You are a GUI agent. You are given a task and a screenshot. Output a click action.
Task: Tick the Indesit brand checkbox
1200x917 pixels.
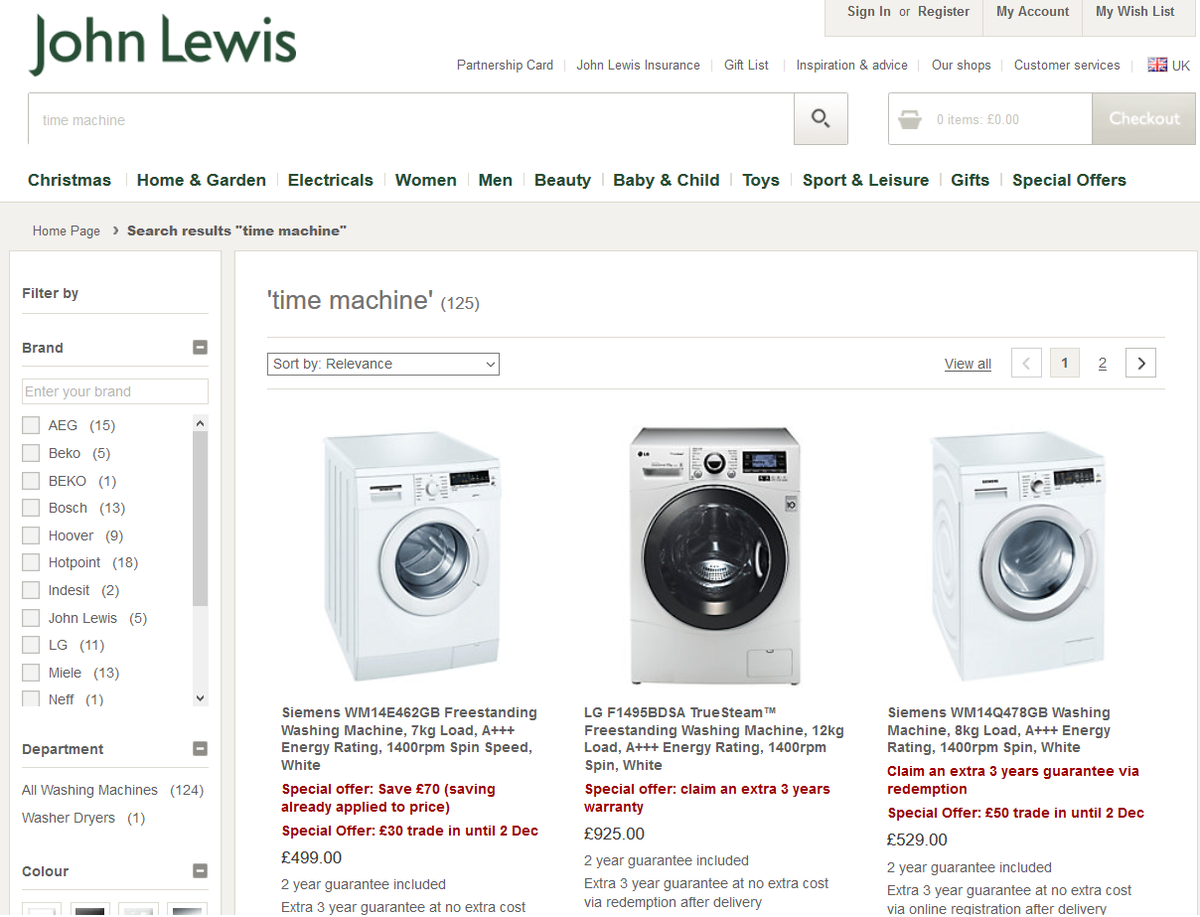(31, 591)
